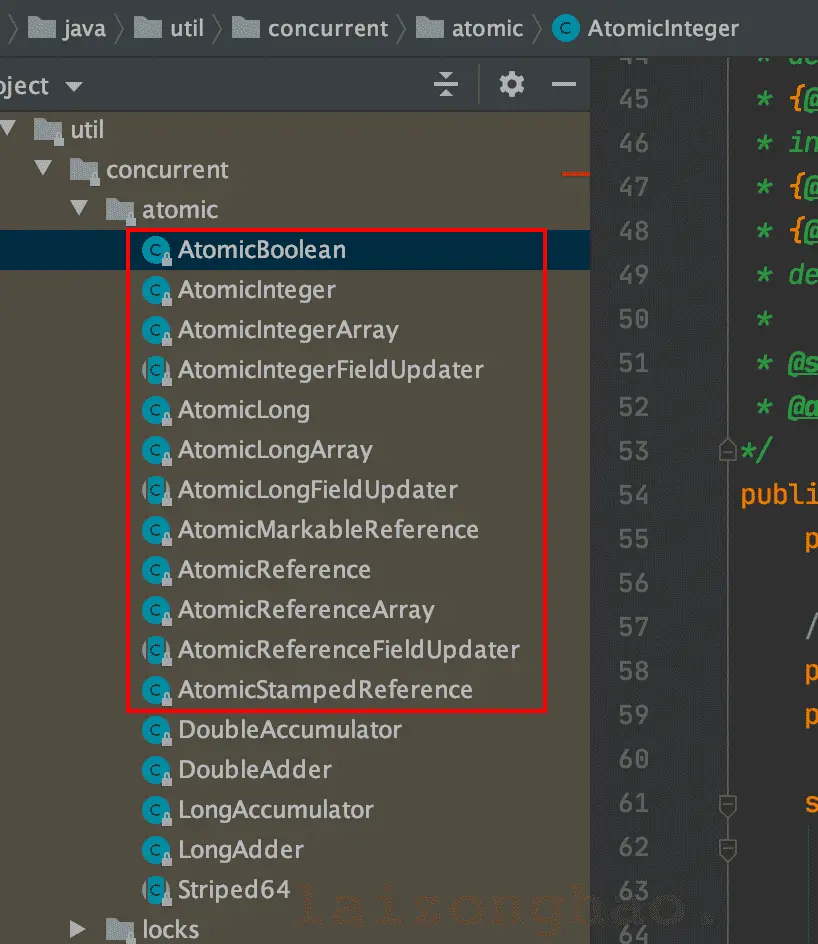Select AtomicReference in the tree
Screen dimensions: 818x944
coord(274,570)
